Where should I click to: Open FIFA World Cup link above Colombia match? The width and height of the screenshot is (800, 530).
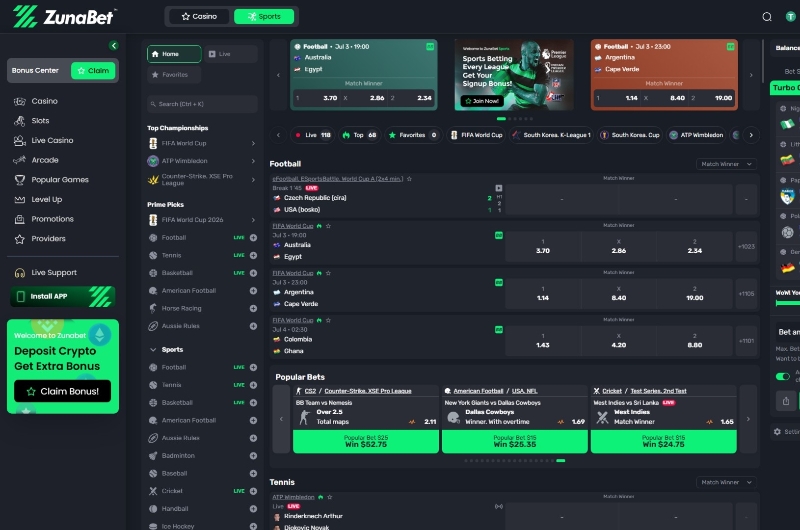coord(293,320)
